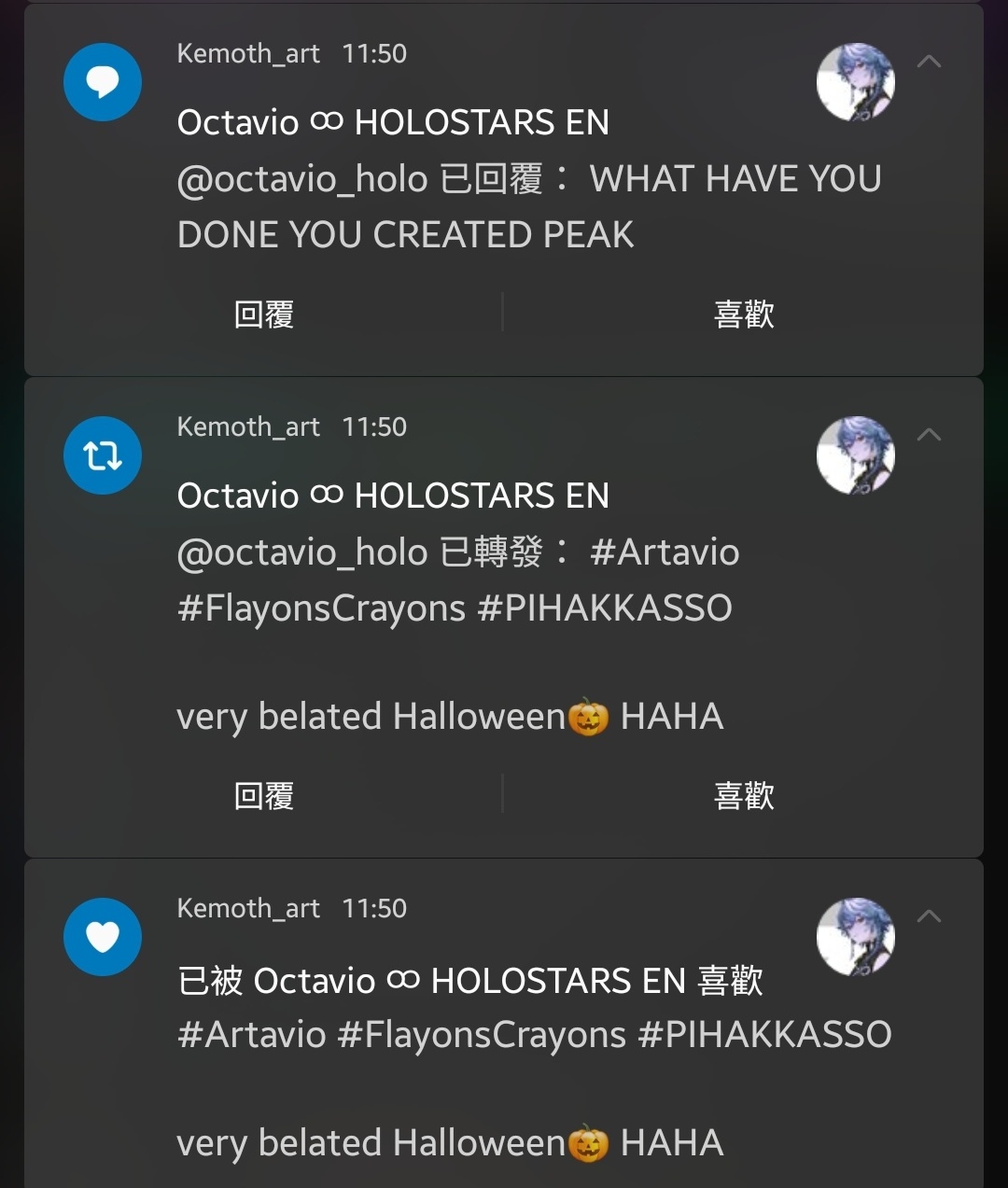The width and height of the screenshot is (1008, 1188).
Task: Collapse the reply notification chevron
Action: pyautogui.click(x=929, y=62)
